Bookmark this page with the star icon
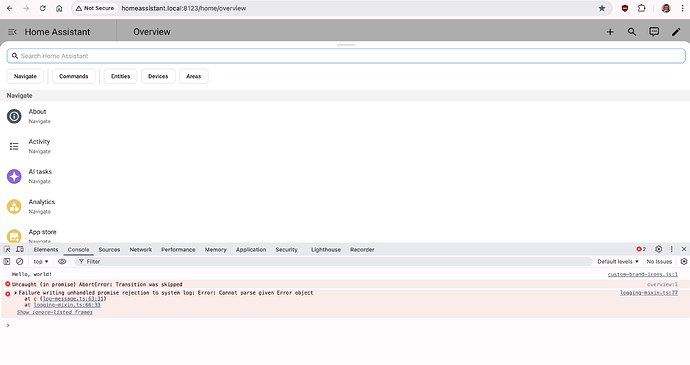 (602, 8)
